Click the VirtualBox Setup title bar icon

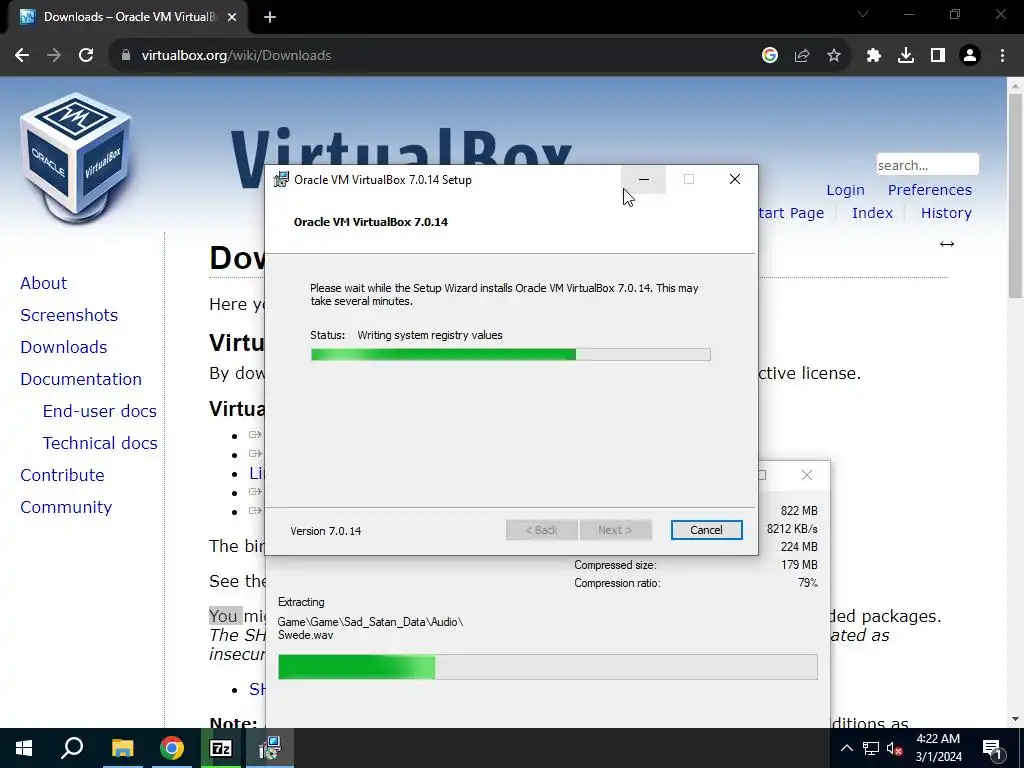(x=281, y=179)
